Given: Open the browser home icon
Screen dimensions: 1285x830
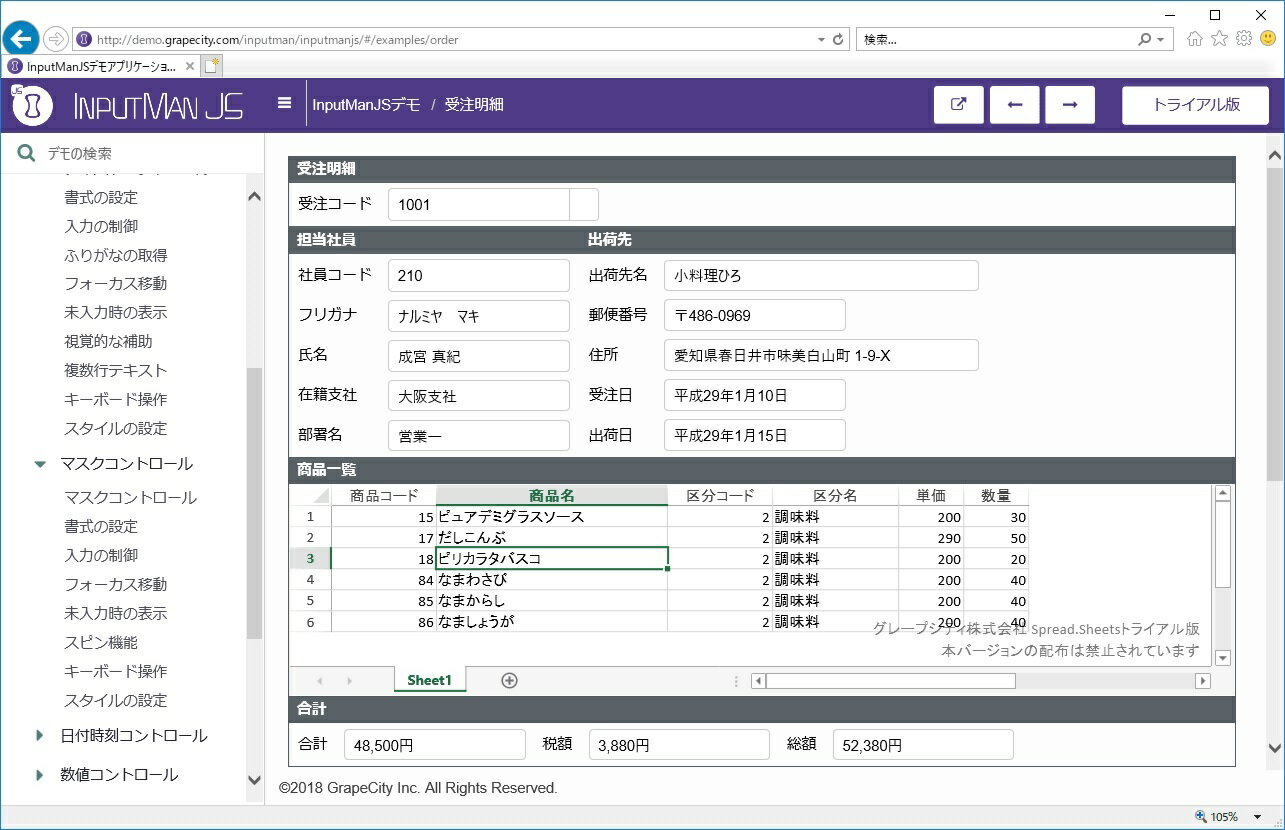Looking at the screenshot, I should pos(1195,39).
